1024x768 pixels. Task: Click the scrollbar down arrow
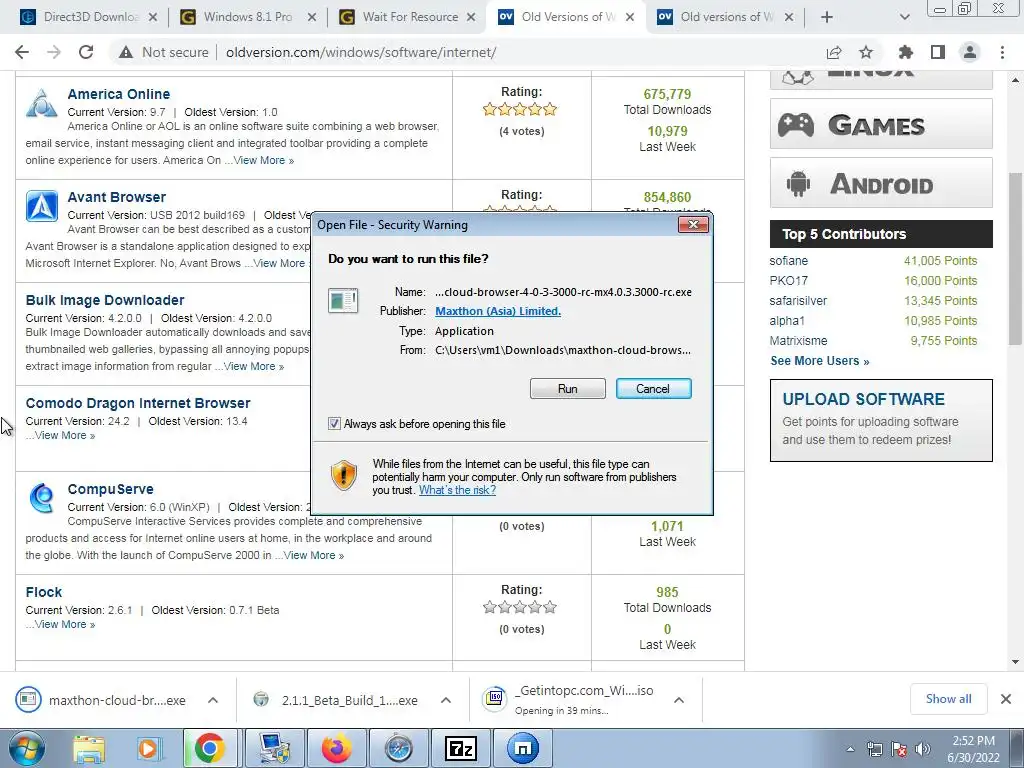pyautogui.click(x=1016, y=662)
